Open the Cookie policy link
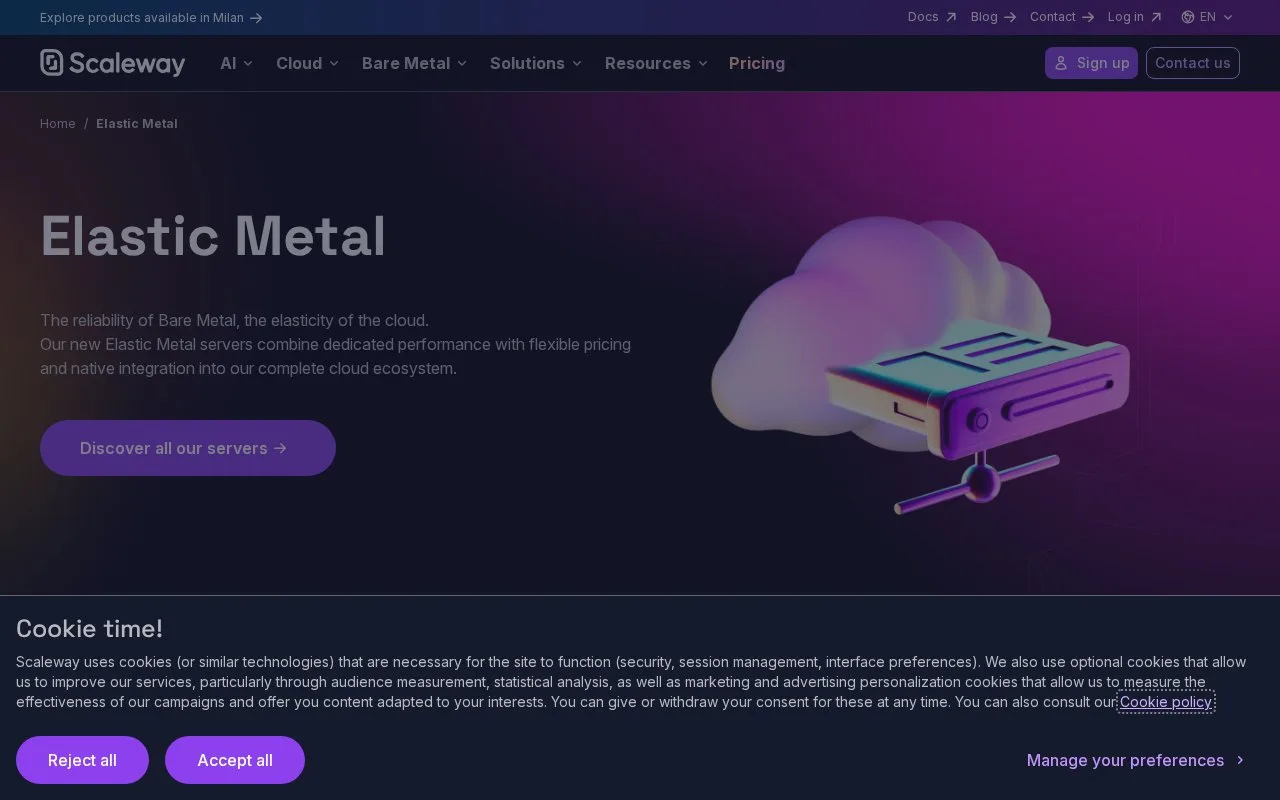This screenshot has height=800, width=1280. pyautogui.click(x=1166, y=702)
